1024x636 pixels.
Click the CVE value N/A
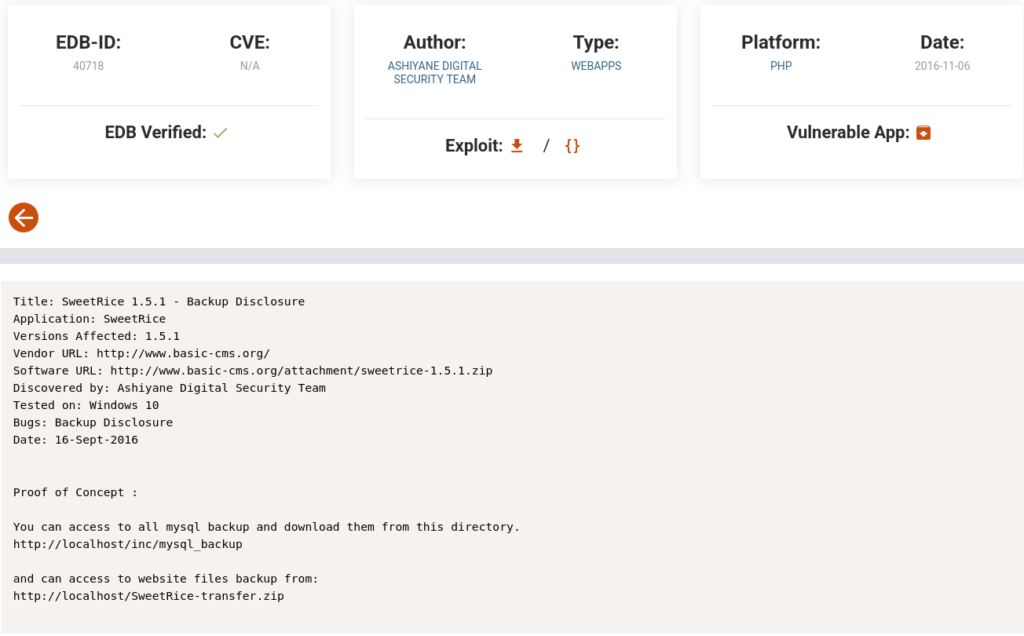[x=249, y=66]
